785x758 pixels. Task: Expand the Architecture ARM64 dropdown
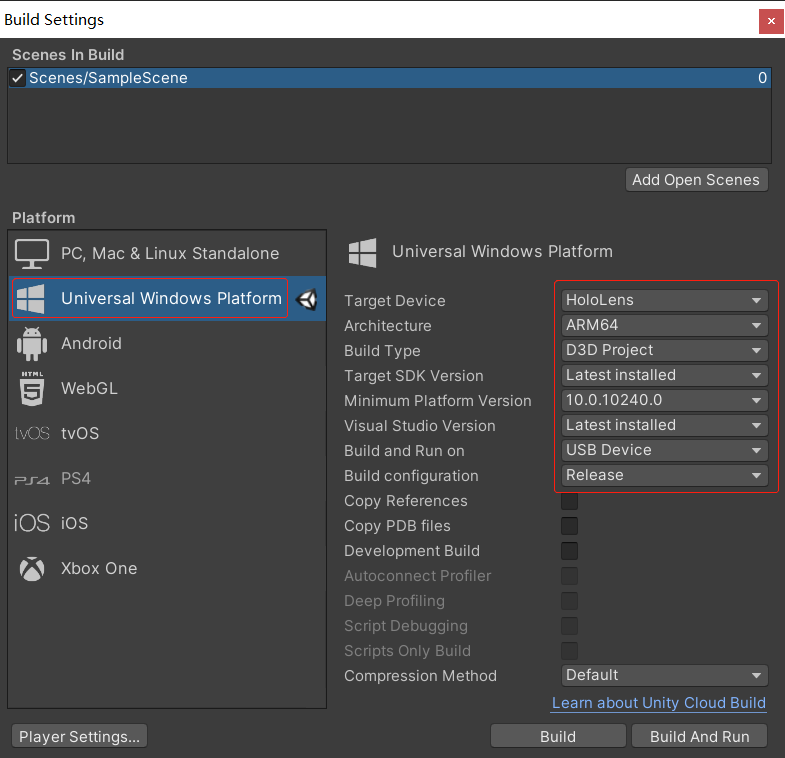[664, 325]
